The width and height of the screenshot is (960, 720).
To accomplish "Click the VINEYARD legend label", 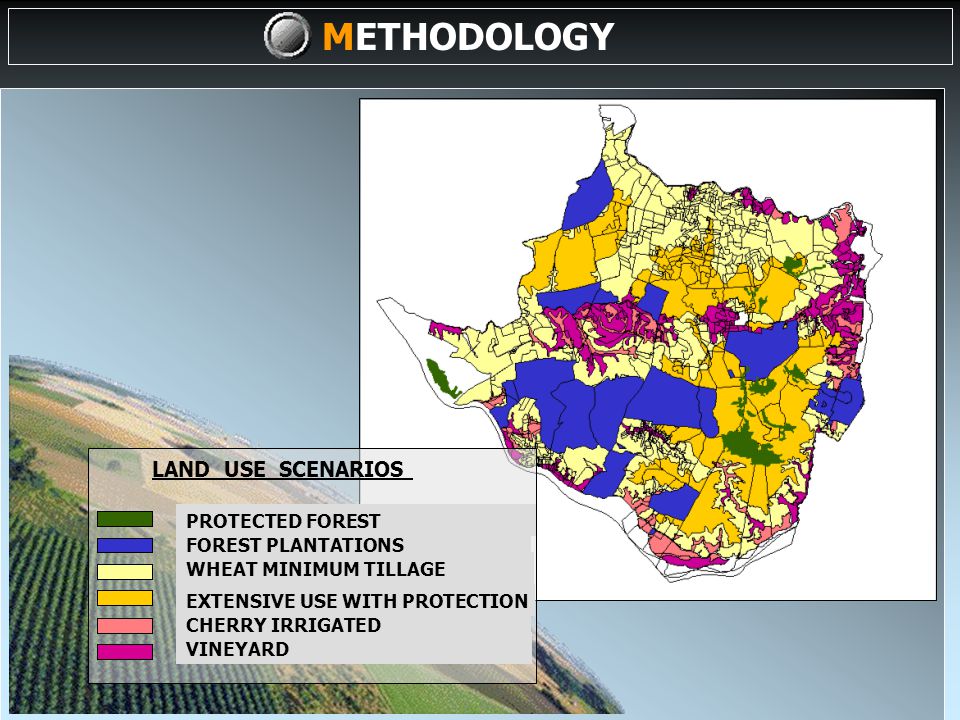I will [x=238, y=649].
